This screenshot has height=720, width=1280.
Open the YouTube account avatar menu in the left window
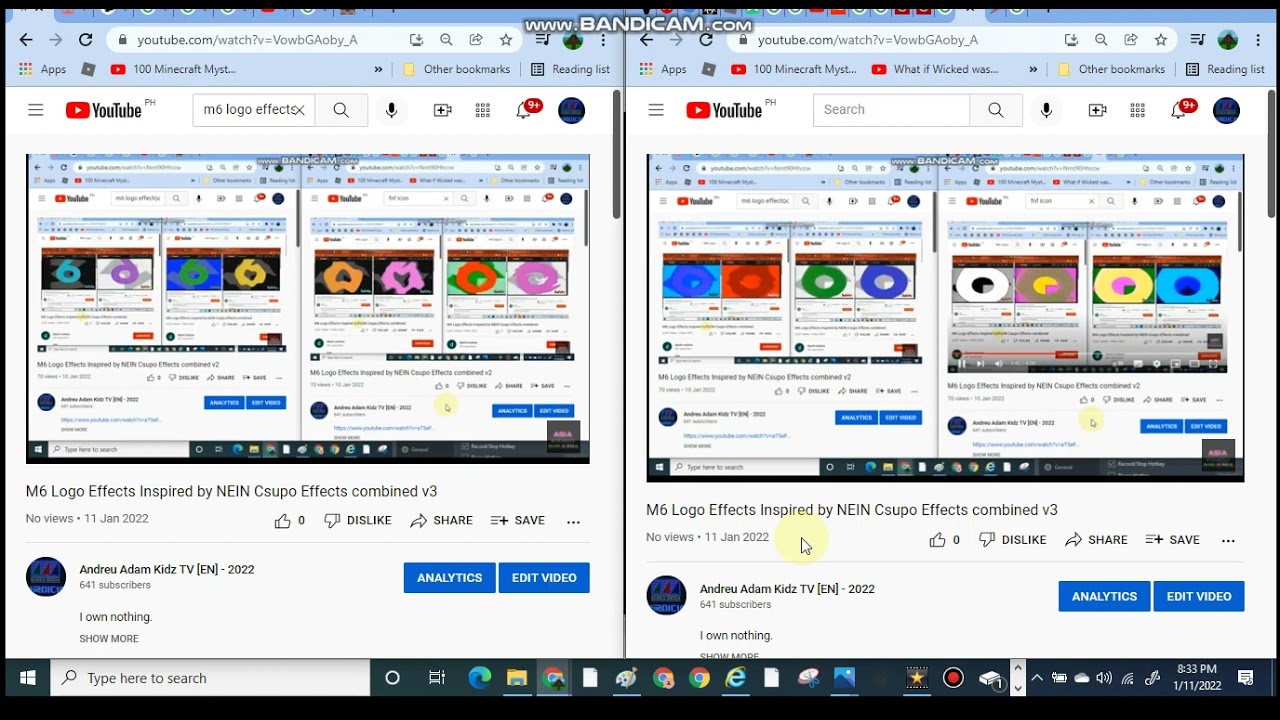(571, 110)
